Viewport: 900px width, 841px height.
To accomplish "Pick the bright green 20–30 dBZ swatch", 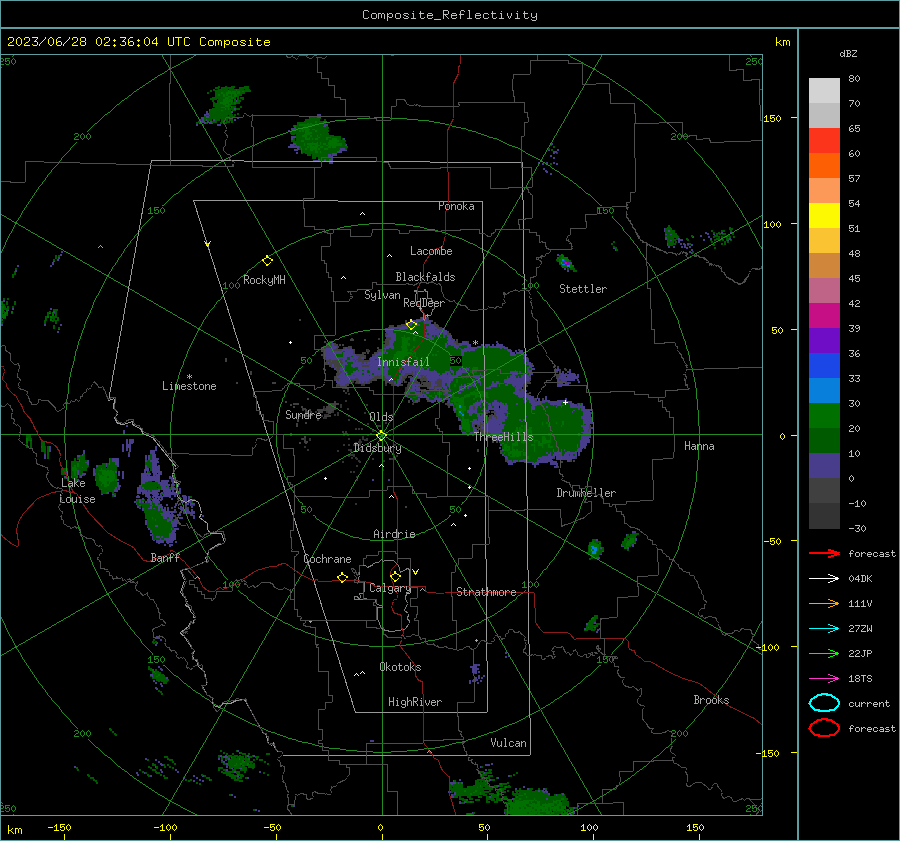I will pos(824,416).
